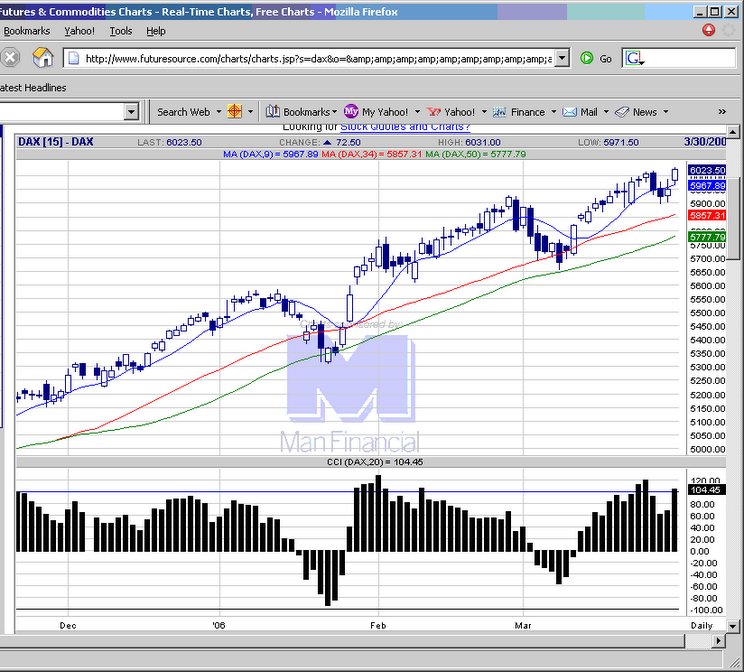Click the horizontal scrollbar right arrow
744x672 pixels.
718,641
